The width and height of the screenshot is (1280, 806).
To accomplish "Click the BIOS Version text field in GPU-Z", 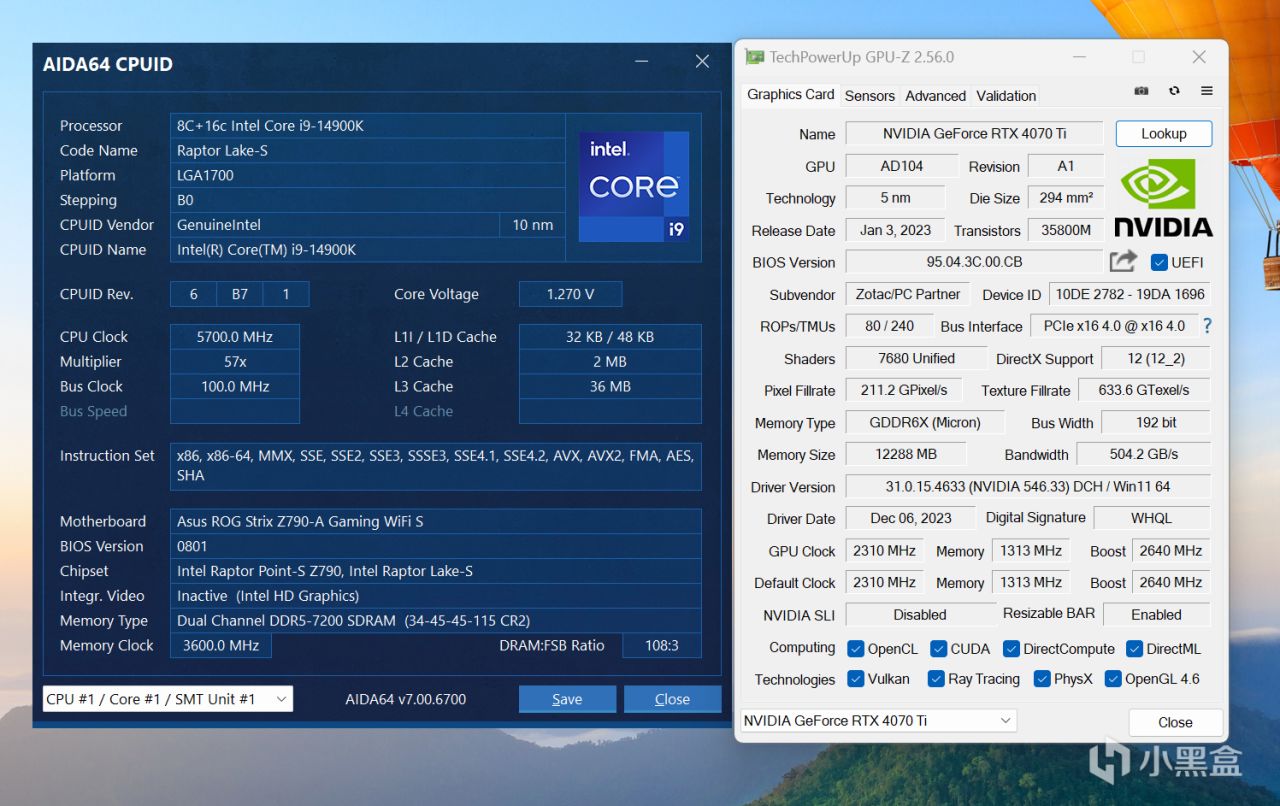I will pos(975,261).
